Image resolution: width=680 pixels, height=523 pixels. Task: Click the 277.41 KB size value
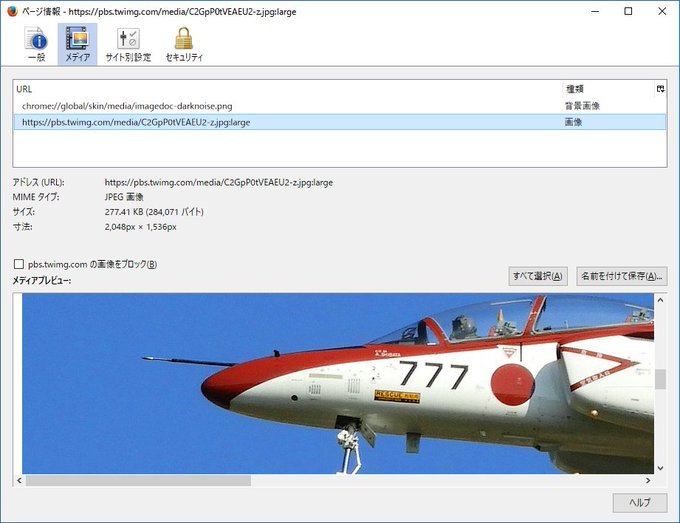(154, 212)
